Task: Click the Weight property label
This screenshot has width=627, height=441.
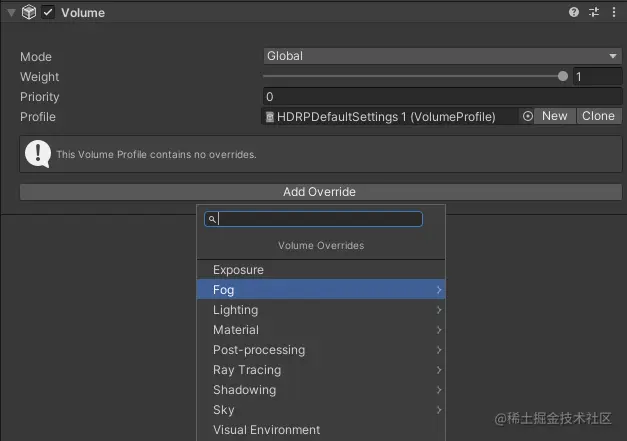Action: point(40,77)
